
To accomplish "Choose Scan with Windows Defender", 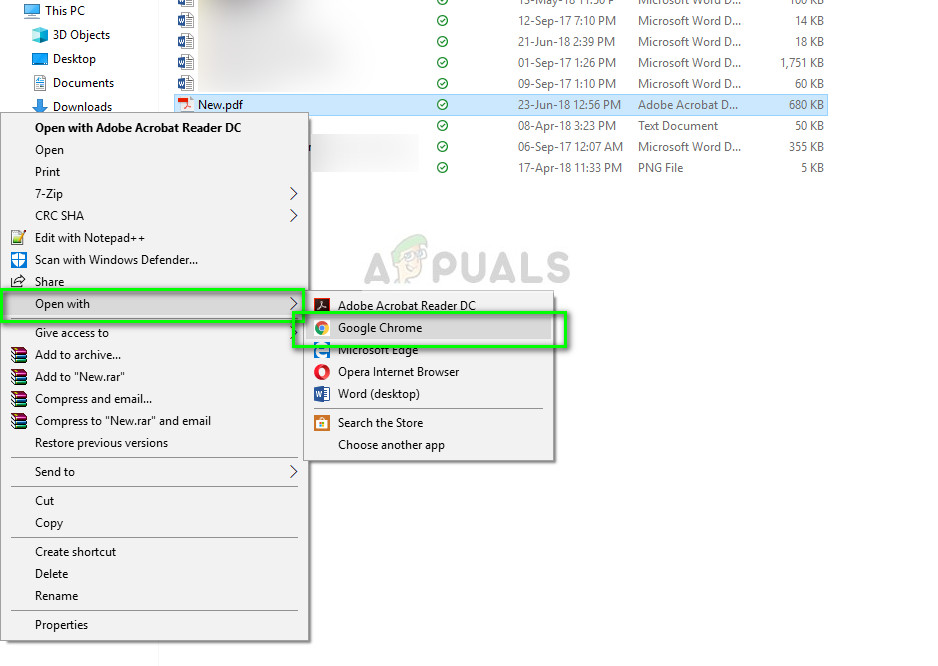I will coord(116,260).
